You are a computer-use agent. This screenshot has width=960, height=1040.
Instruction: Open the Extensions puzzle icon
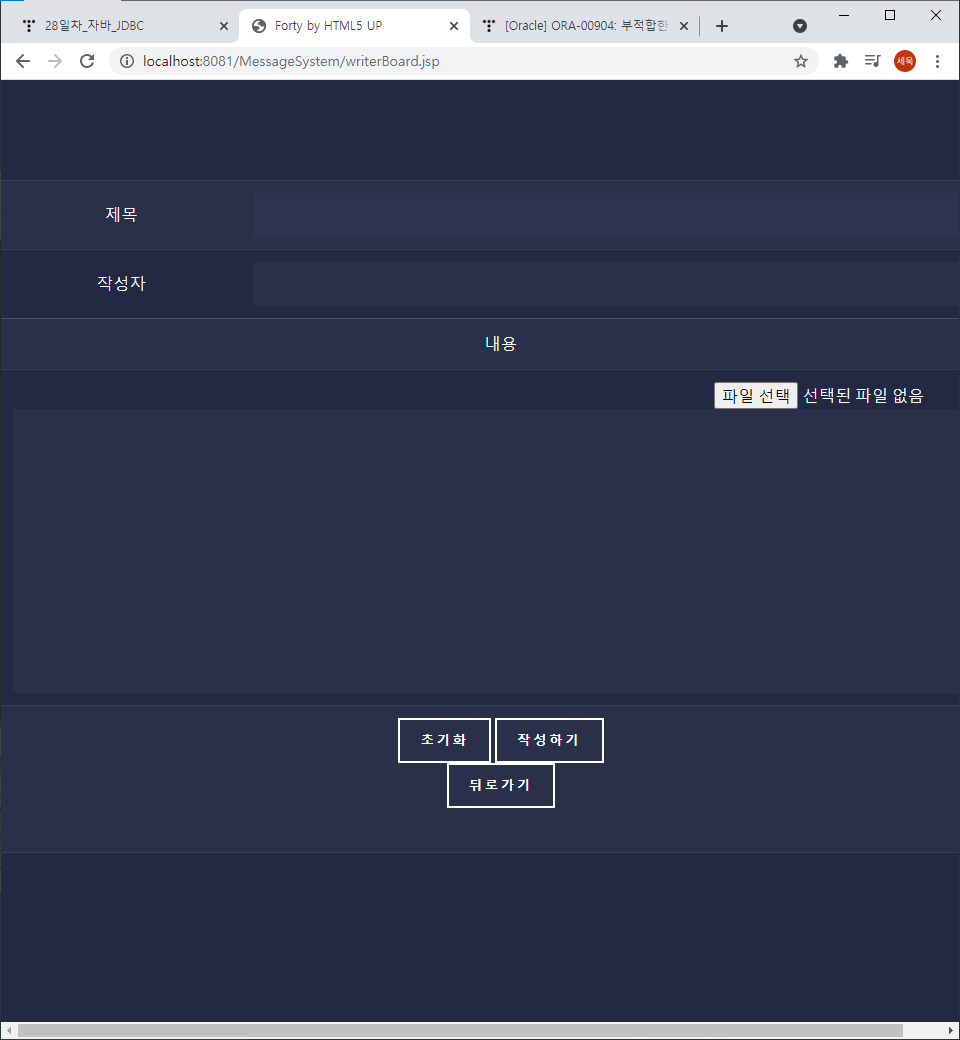pyautogui.click(x=841, y=61)
